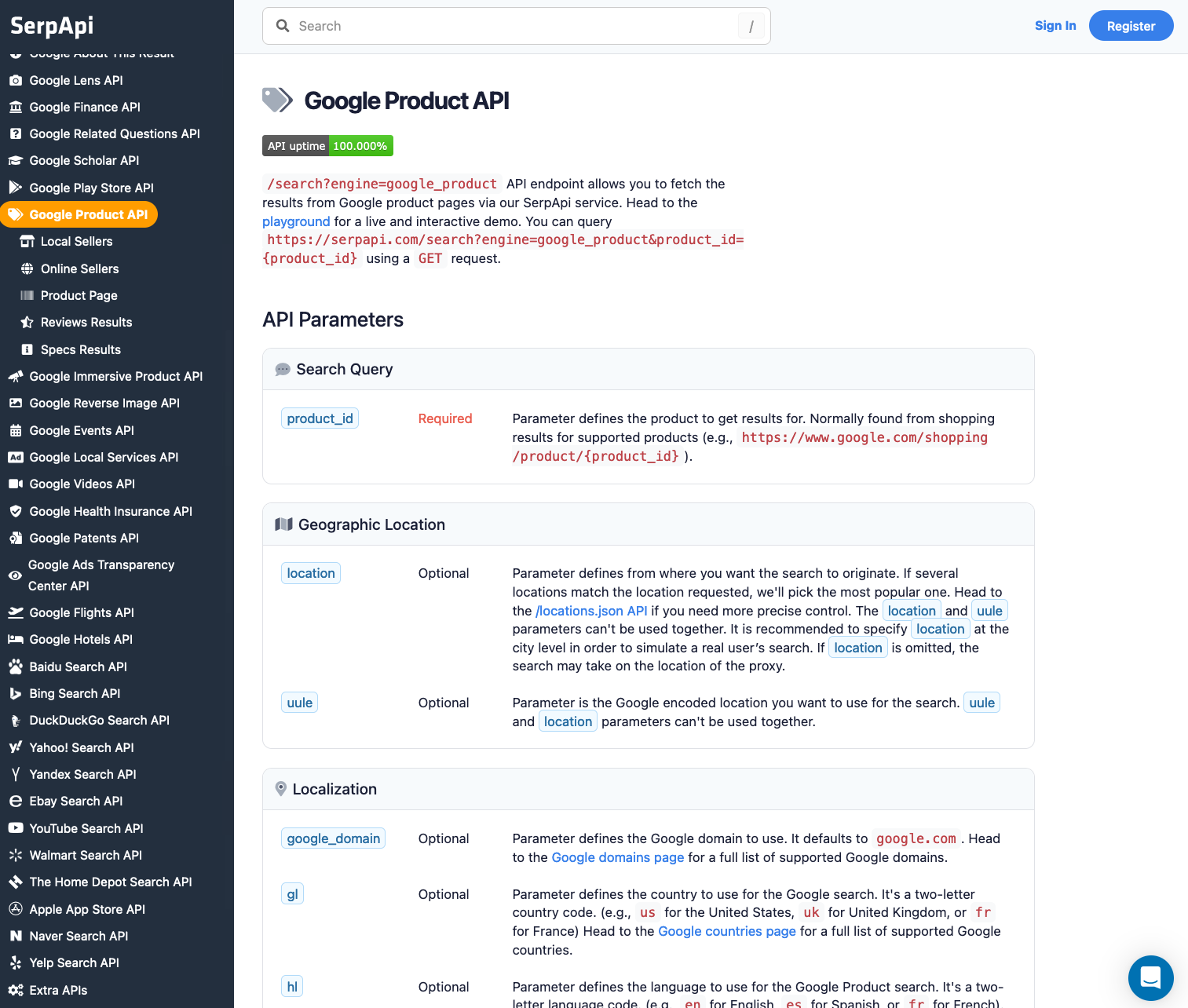
Task: Click the Register button
Action: click(1131, 26)
